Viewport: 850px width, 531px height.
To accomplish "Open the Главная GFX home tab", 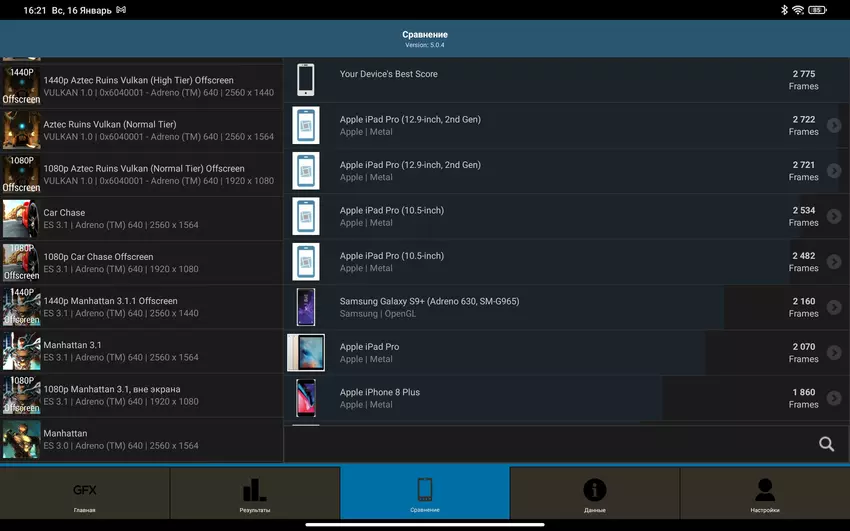I will coord(85,497).
